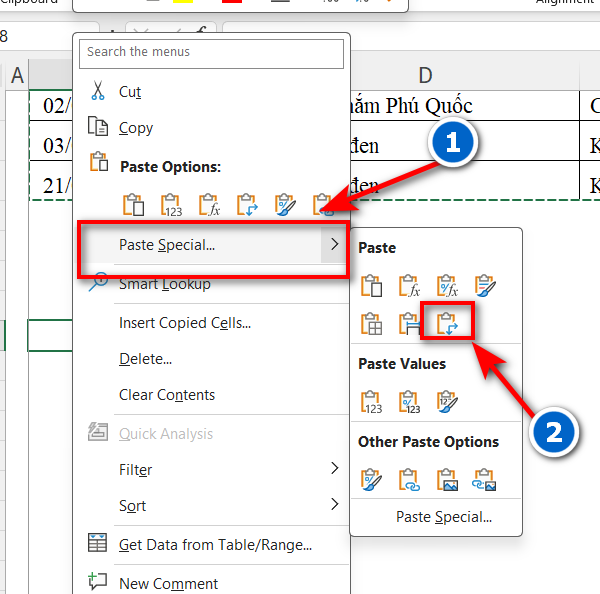Paste Values only from Paste Values section
The width and height of the screenshot is (600, 594).
(372, 402)
